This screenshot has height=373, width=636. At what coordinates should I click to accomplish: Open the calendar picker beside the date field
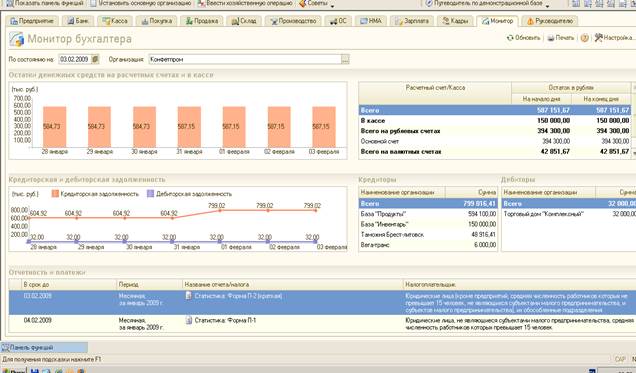click(x=95, y=59)
